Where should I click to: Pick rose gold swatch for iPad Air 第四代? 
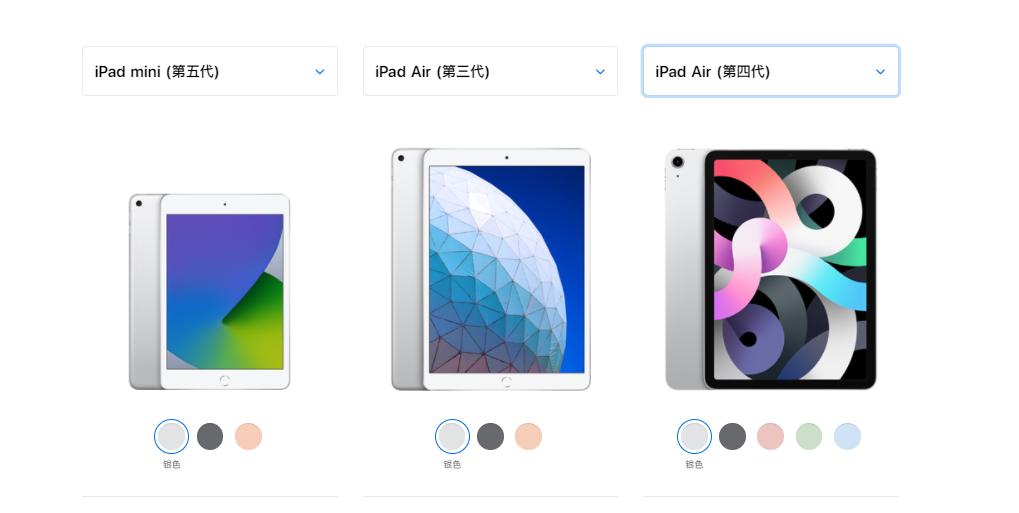771,436
